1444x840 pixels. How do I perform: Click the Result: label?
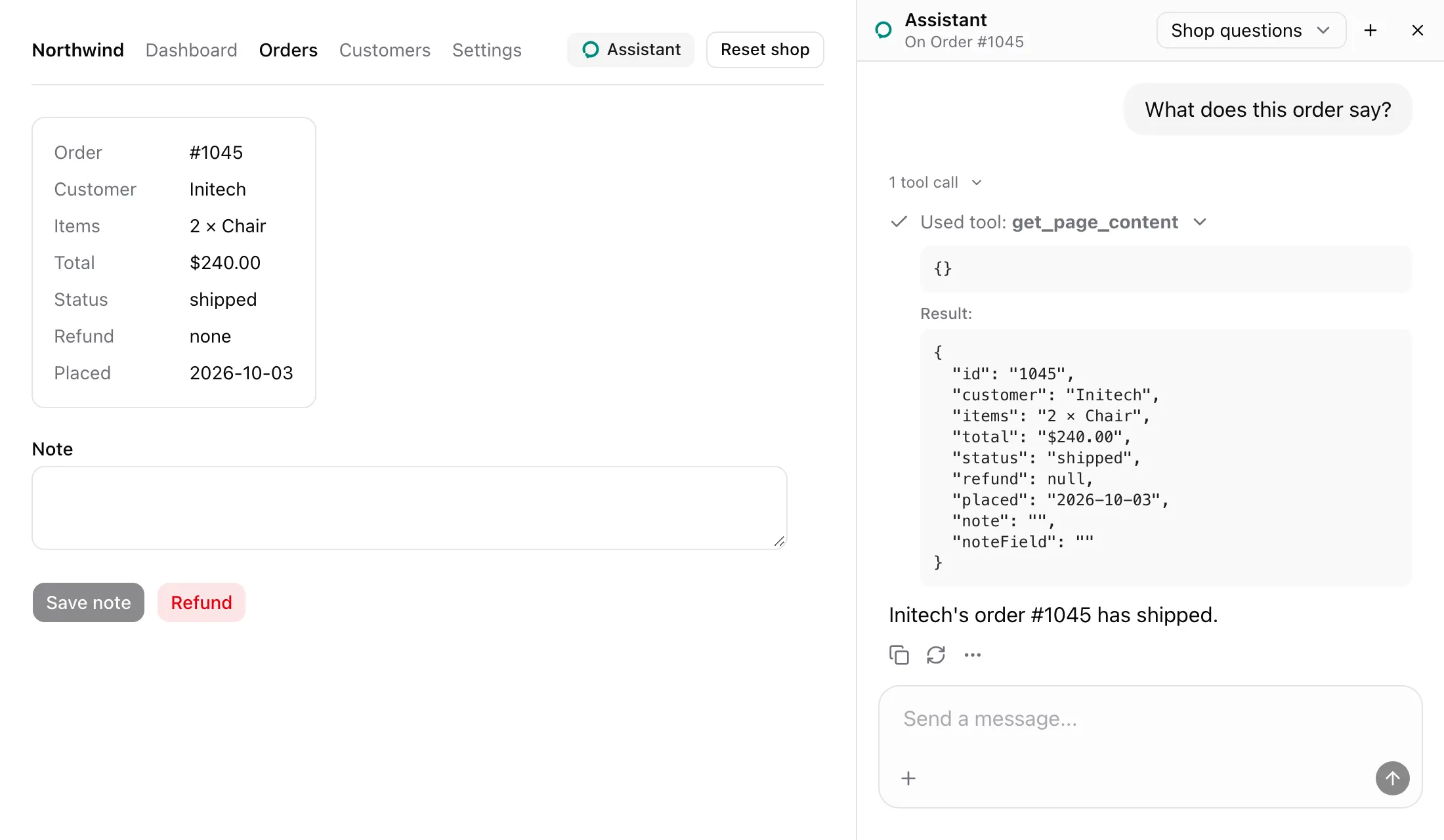coord(946,314)
